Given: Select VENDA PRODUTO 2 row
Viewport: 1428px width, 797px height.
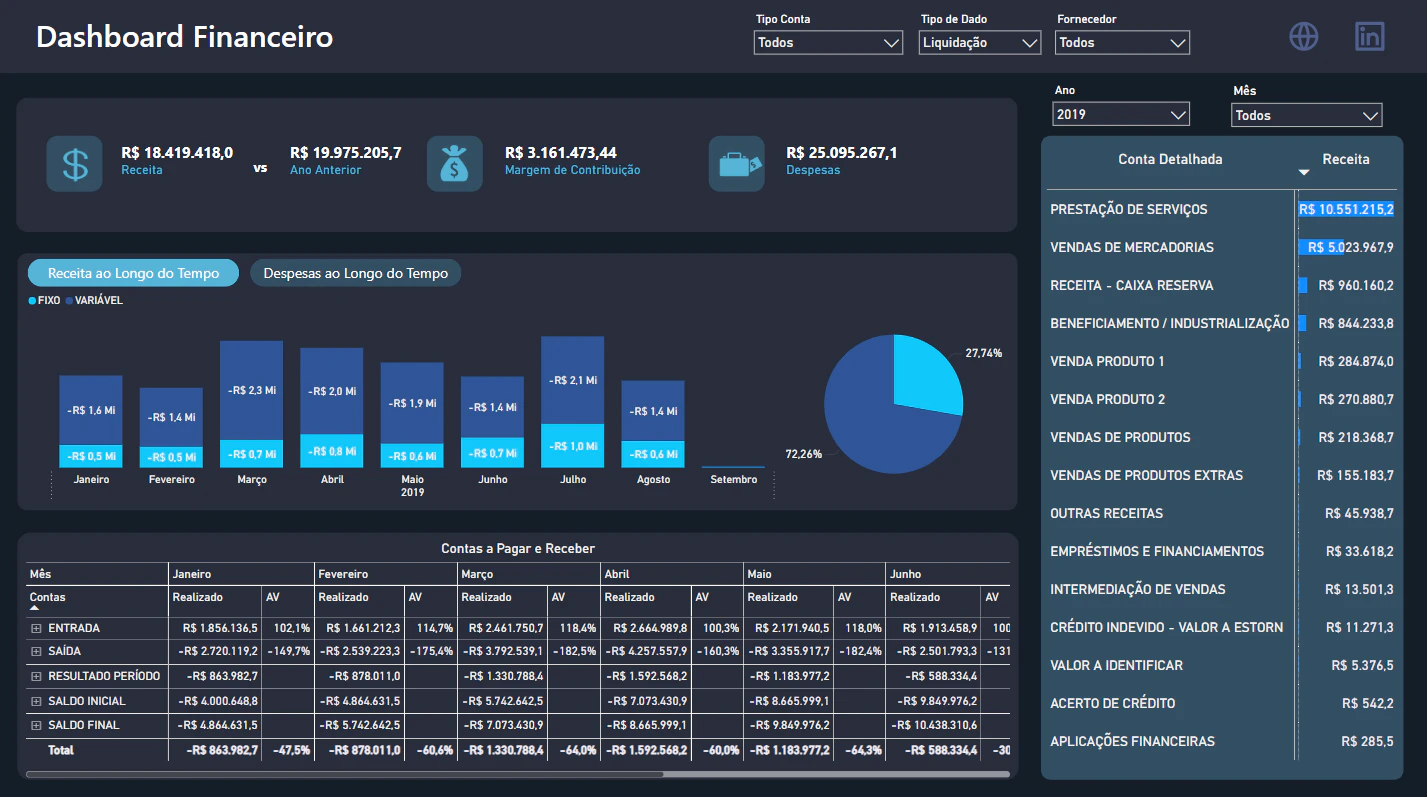Looking at the screenshot, I should [1222, 399].
